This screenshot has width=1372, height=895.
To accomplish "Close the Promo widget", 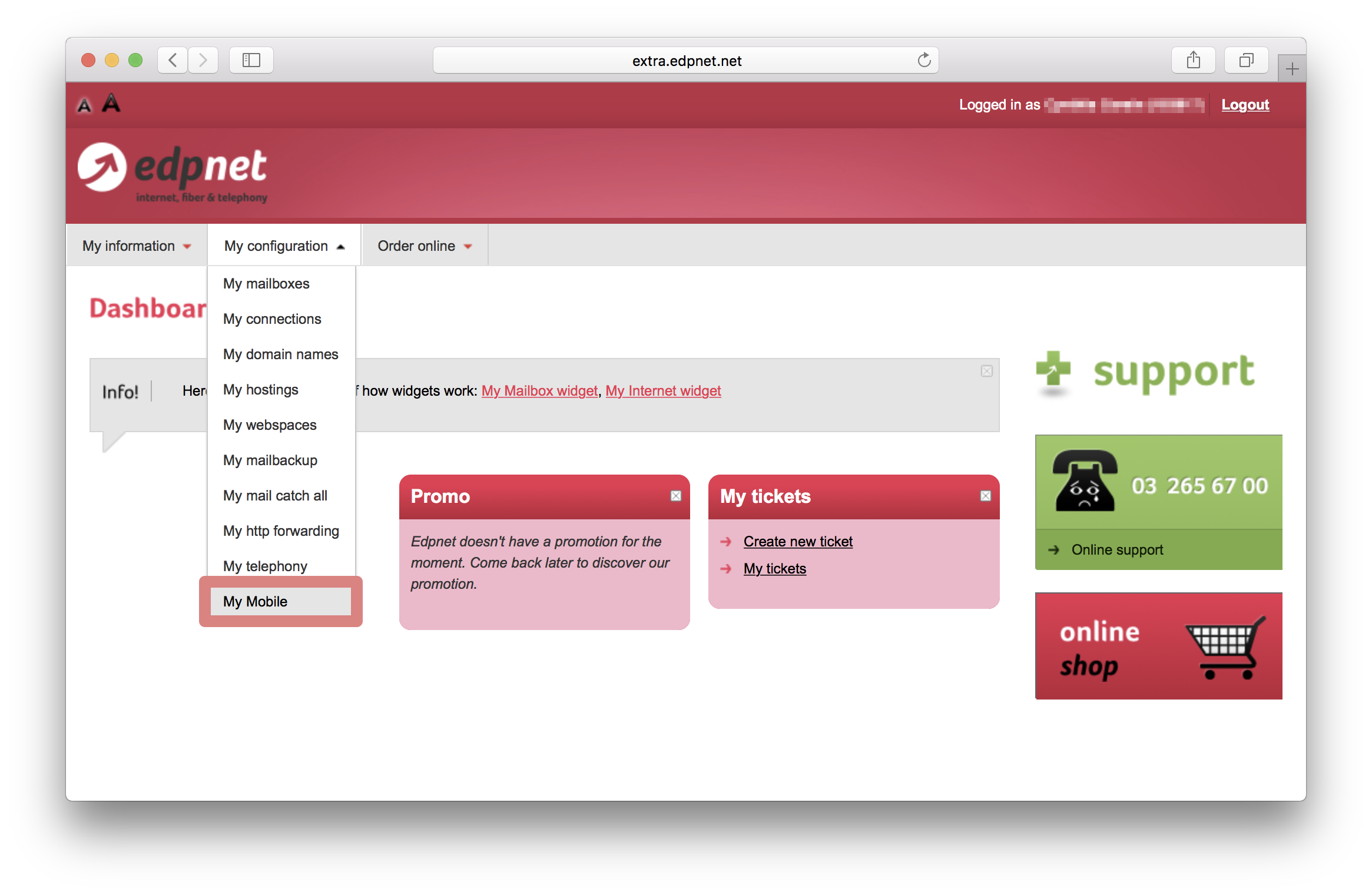I will pyautogui.click(x=676, y=496).
